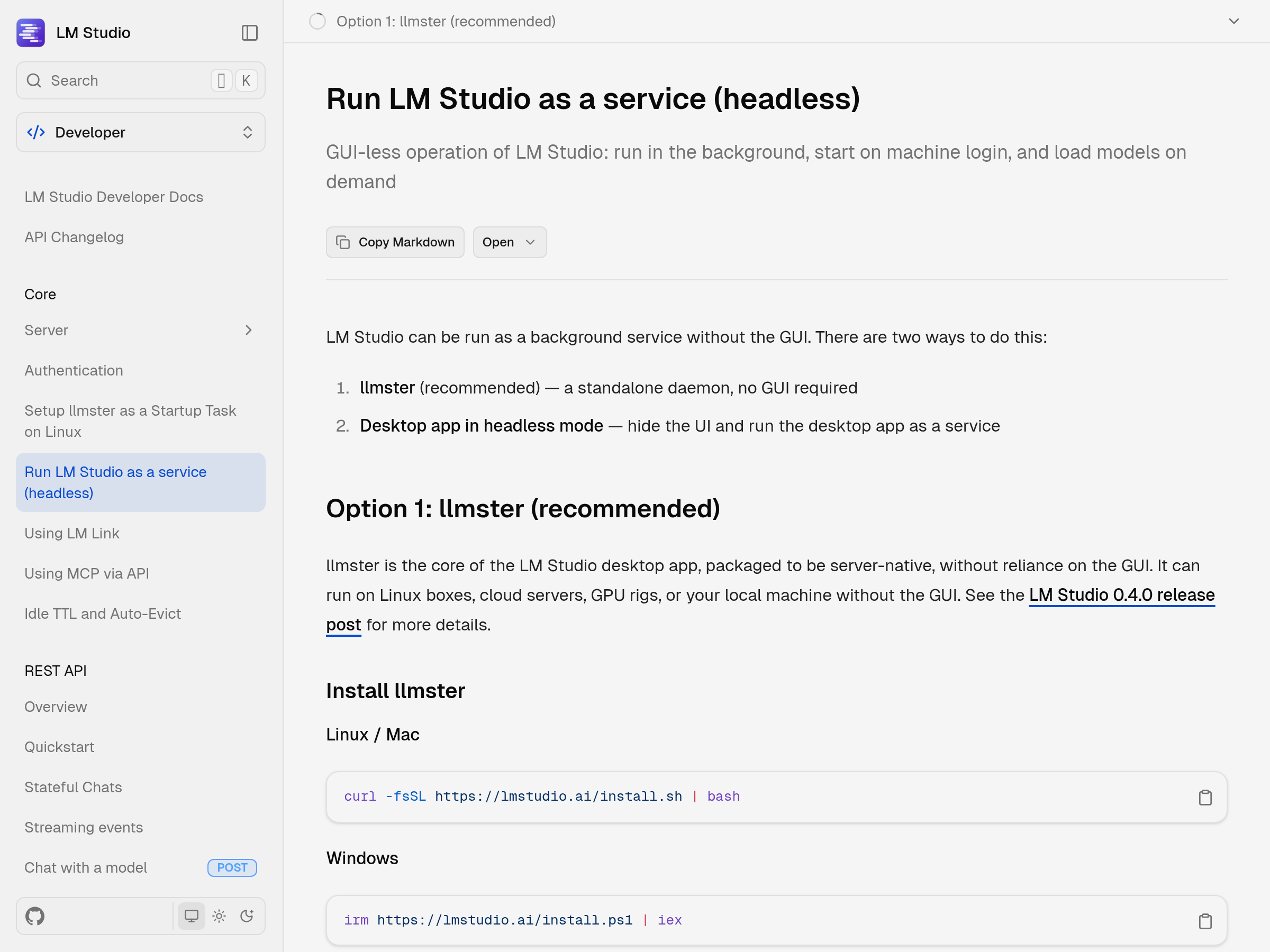Viewport: 1270px width, 952px height.
Task: Click the irm install.ps1 code text
Action: 513,920
